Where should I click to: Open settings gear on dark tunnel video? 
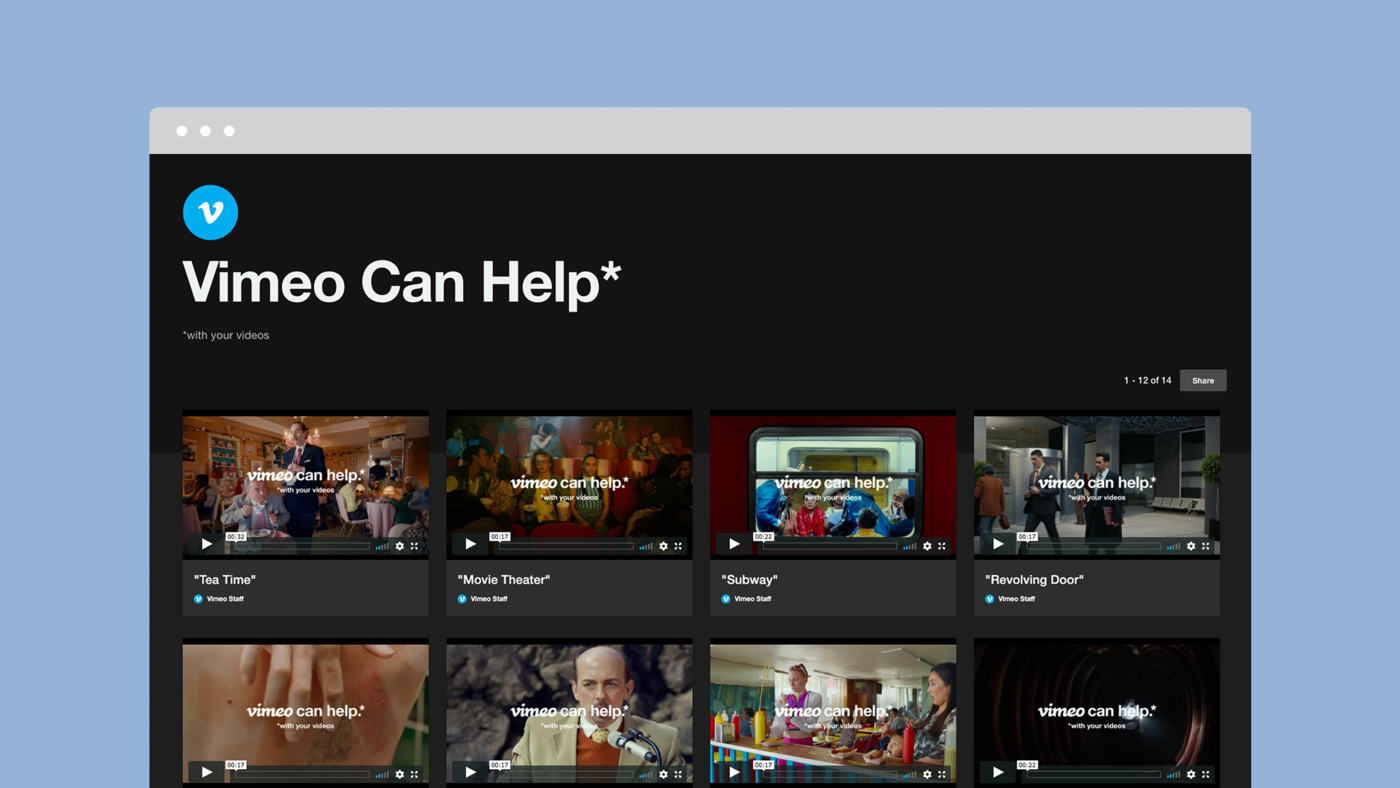(x=1191, y=774)
